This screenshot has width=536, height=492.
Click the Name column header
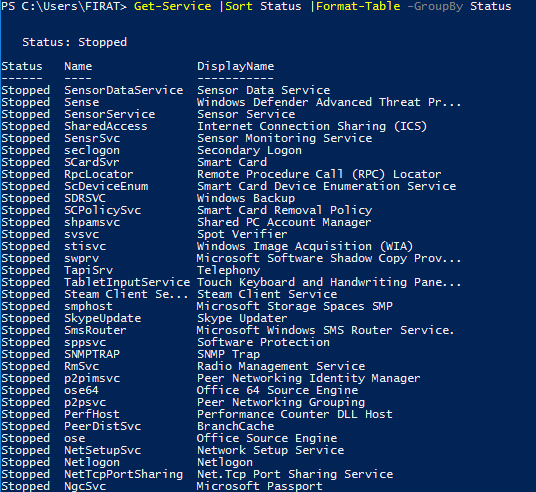78,66
